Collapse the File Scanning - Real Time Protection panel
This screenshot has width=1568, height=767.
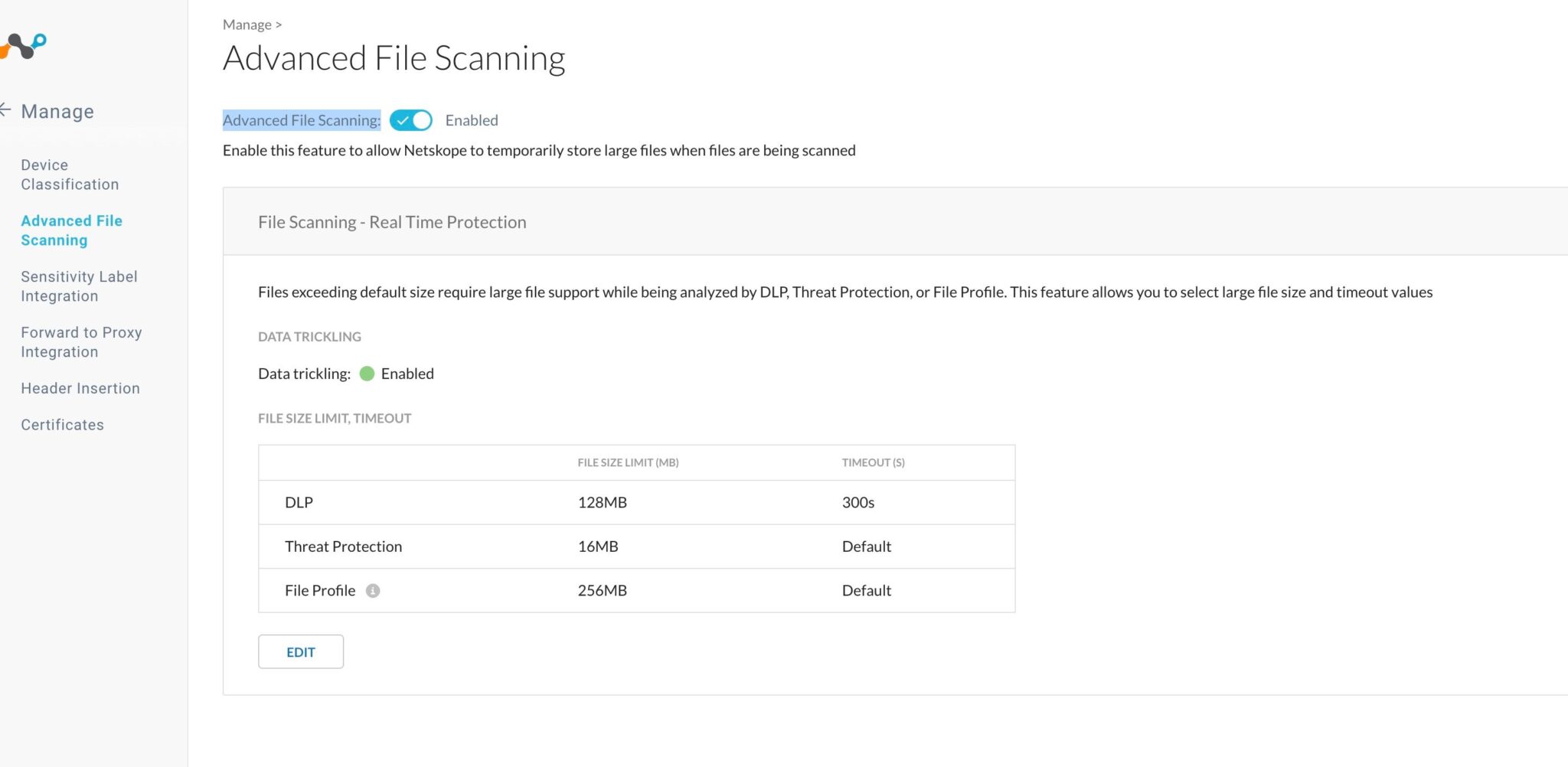(x=391, y=222)
